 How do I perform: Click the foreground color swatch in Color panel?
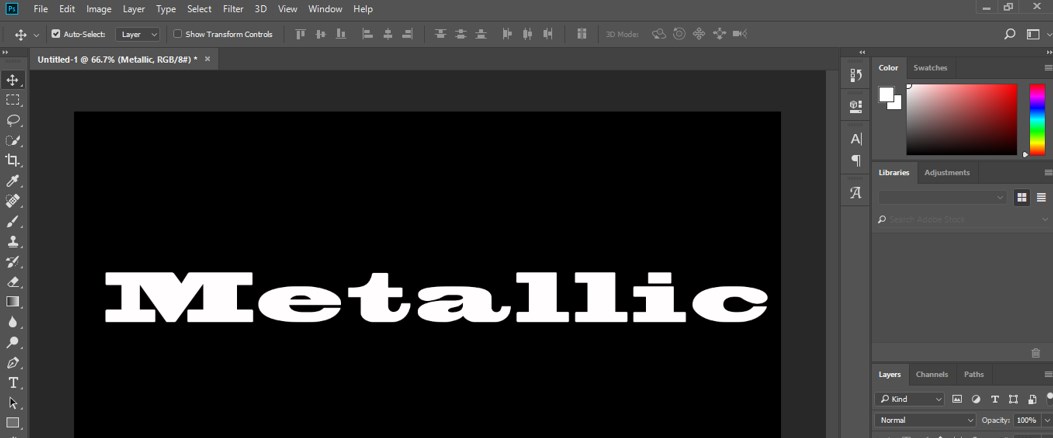[886, 94]
